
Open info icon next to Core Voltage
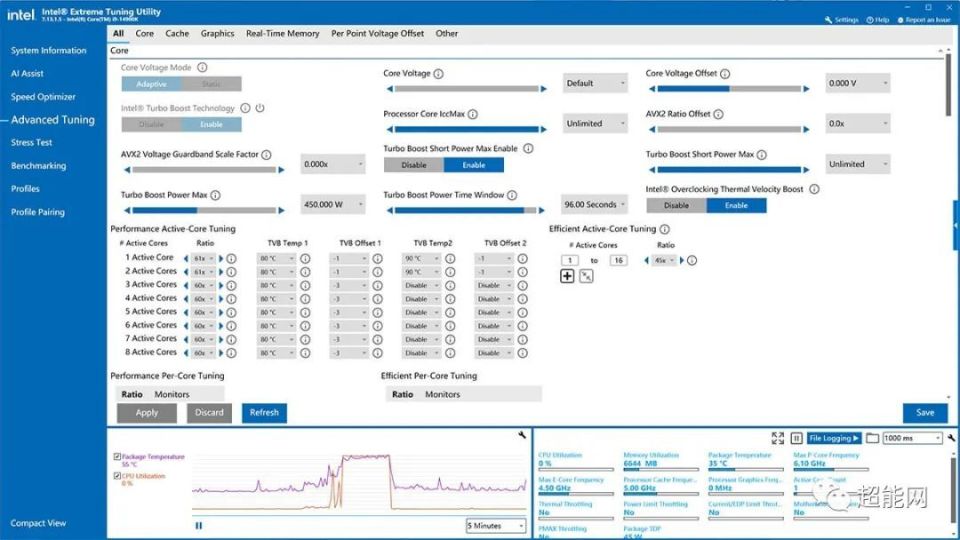[x=438, y=73]
